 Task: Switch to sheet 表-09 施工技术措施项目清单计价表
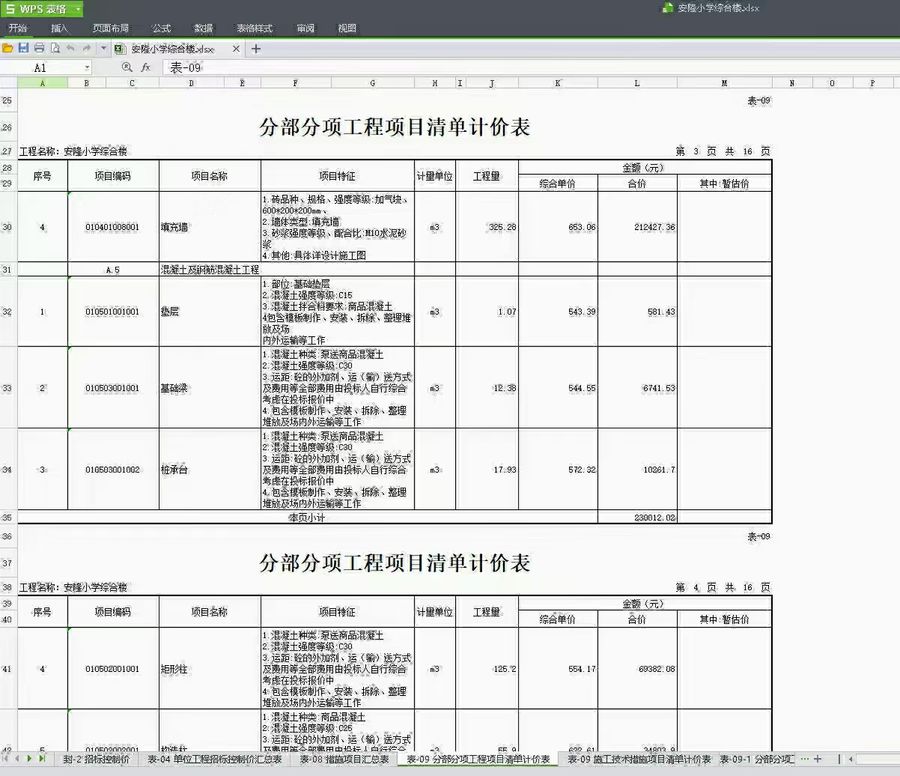[639, 759]
